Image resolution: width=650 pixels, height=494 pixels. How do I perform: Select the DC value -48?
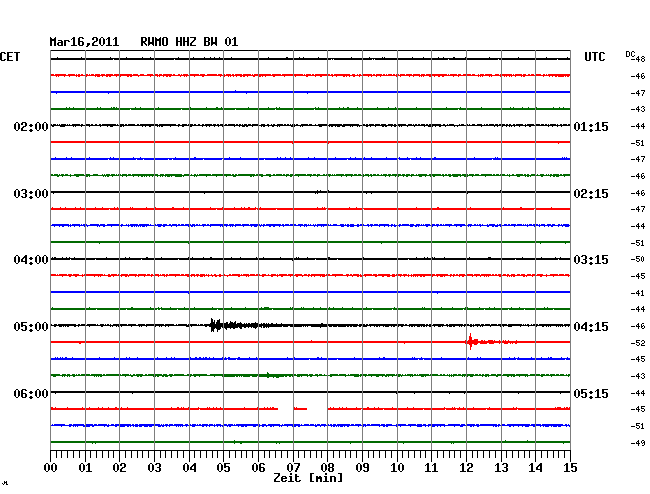point(639,59)
